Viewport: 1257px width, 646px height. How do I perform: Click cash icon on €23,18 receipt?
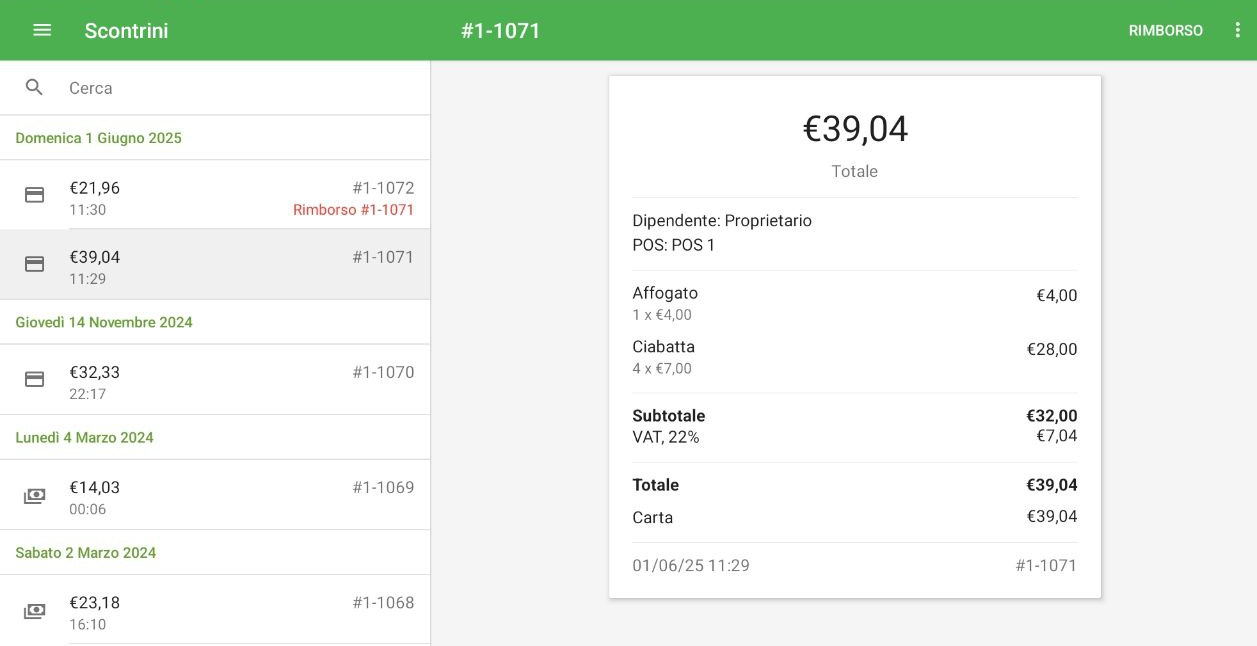34,610
